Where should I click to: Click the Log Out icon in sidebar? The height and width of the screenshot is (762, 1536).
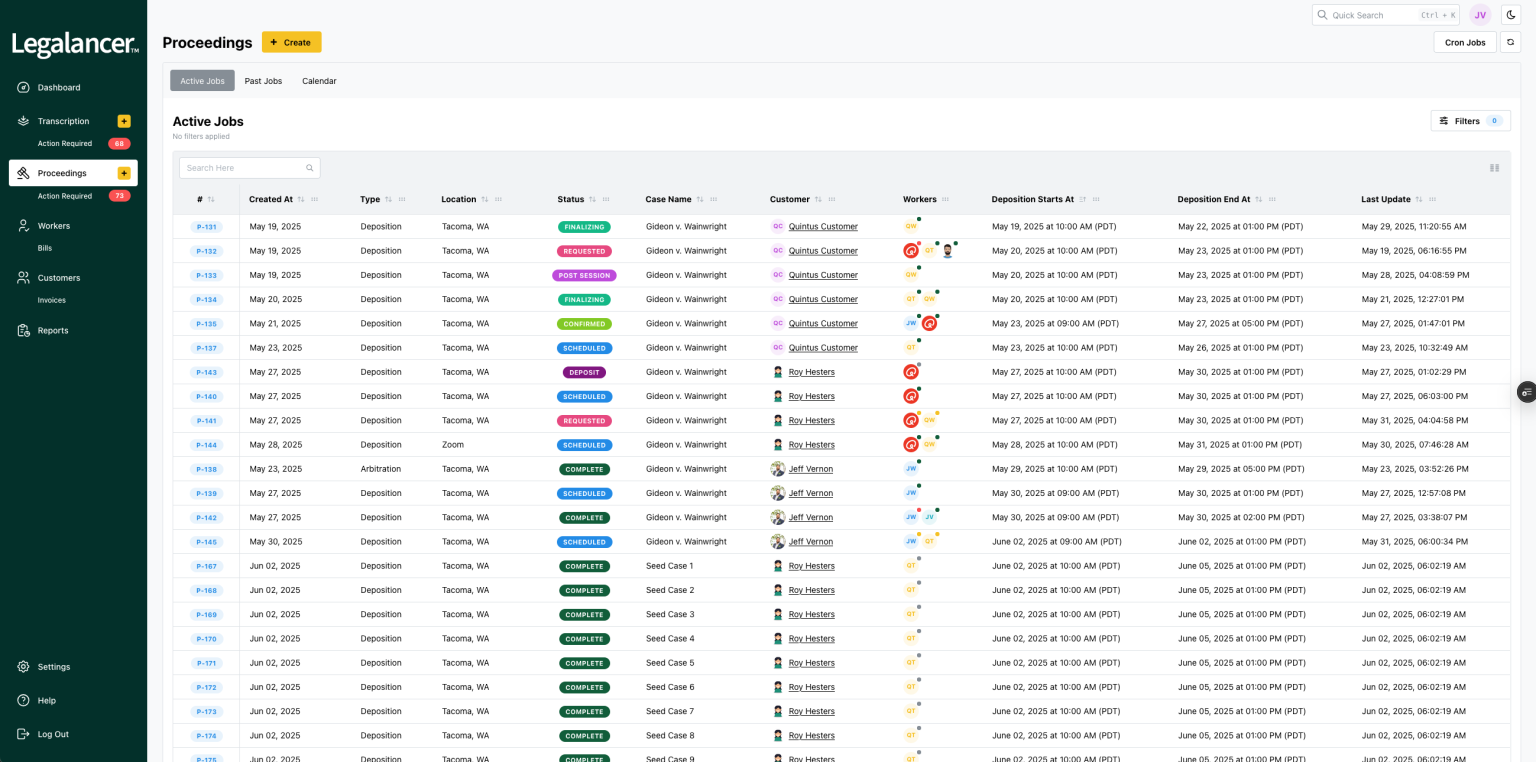(23, 734)
